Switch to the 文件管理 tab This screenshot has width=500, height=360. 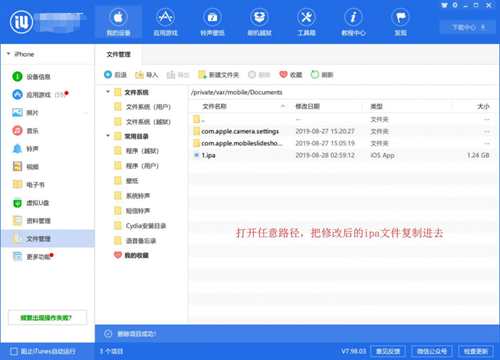(118, 54)
